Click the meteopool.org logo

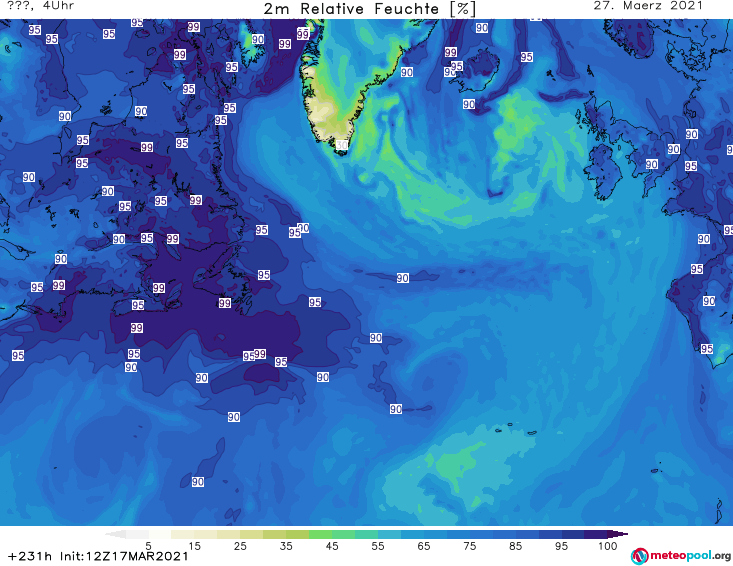pyautogui.click(x=680, y=556)
